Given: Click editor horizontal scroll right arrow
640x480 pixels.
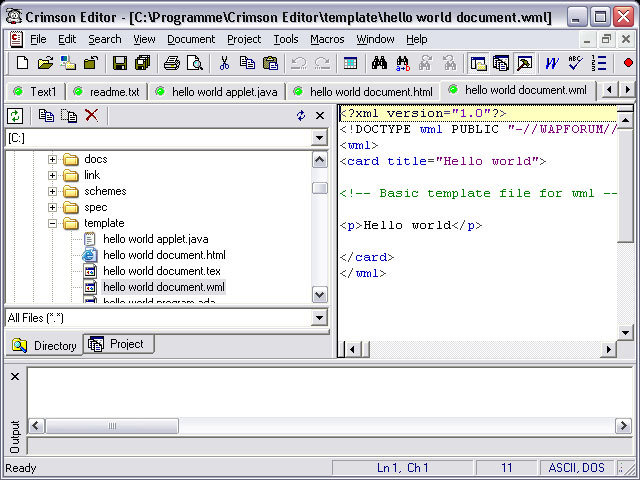Looking at the screenshot, I should 609,349.
